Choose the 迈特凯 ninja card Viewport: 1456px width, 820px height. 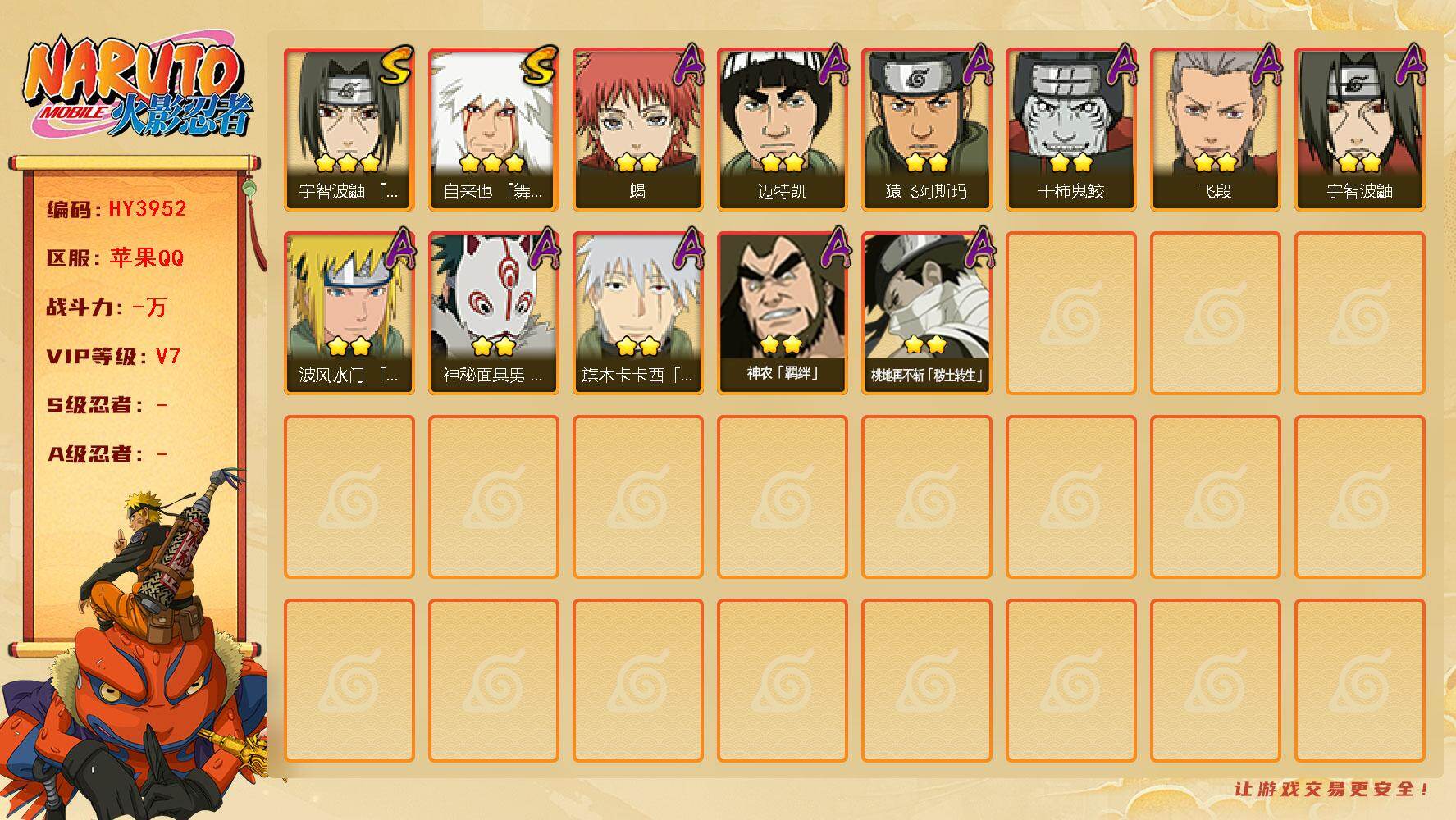pyautogui.click(x=782, y=130)
